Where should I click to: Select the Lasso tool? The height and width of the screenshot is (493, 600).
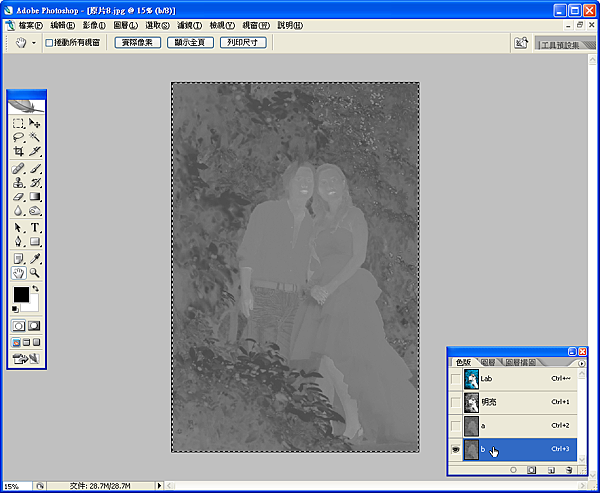tap(18, 137)
